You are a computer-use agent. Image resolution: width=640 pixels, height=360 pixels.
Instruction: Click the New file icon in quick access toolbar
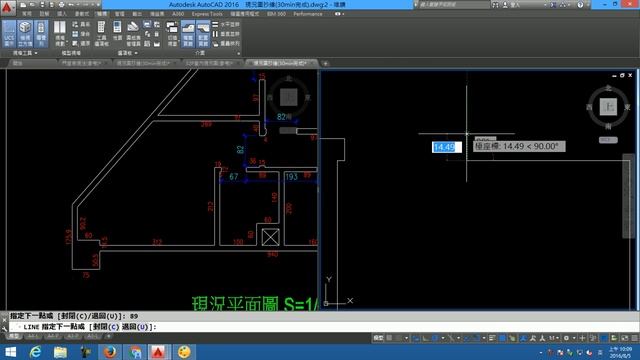click(23, 5)
